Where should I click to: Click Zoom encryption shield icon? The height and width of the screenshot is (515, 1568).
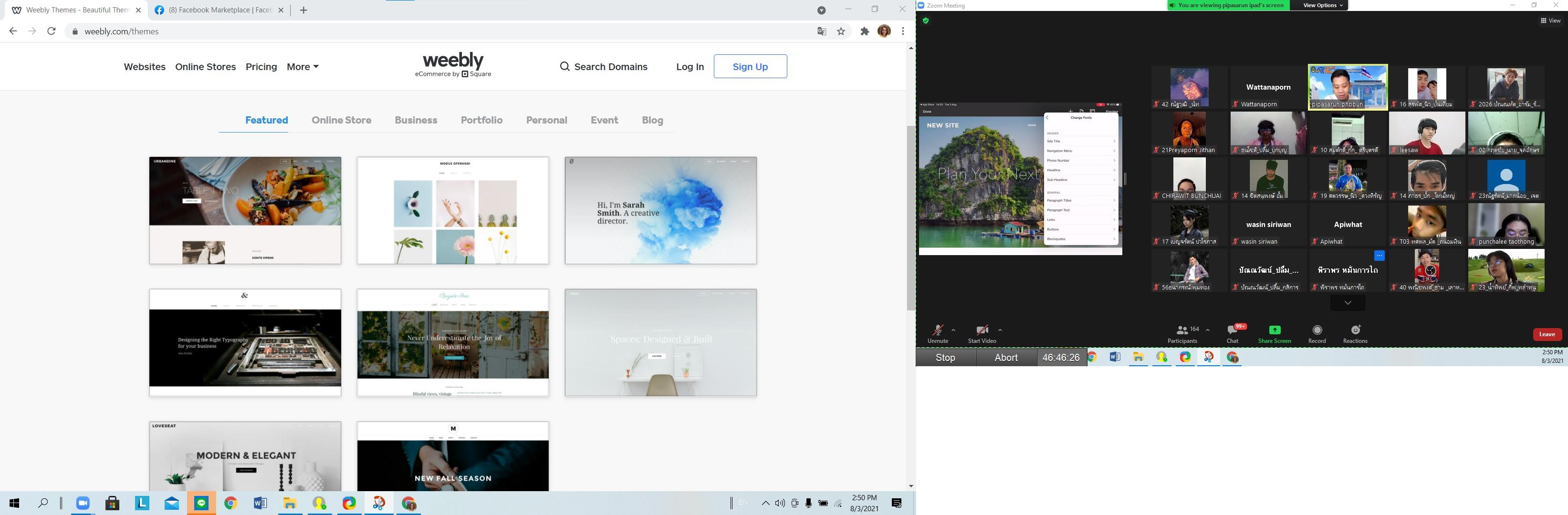pos(926,21)
